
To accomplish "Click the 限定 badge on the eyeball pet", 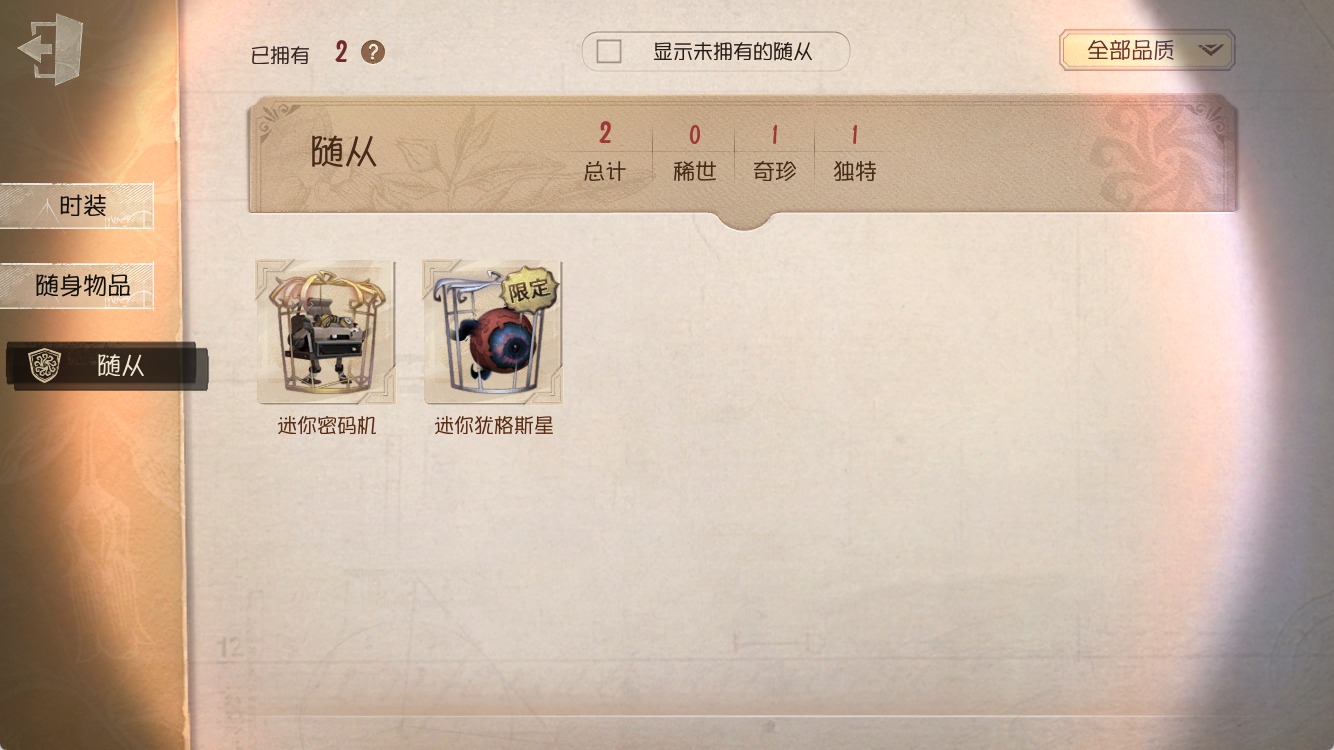I will (x=529, y=290).
